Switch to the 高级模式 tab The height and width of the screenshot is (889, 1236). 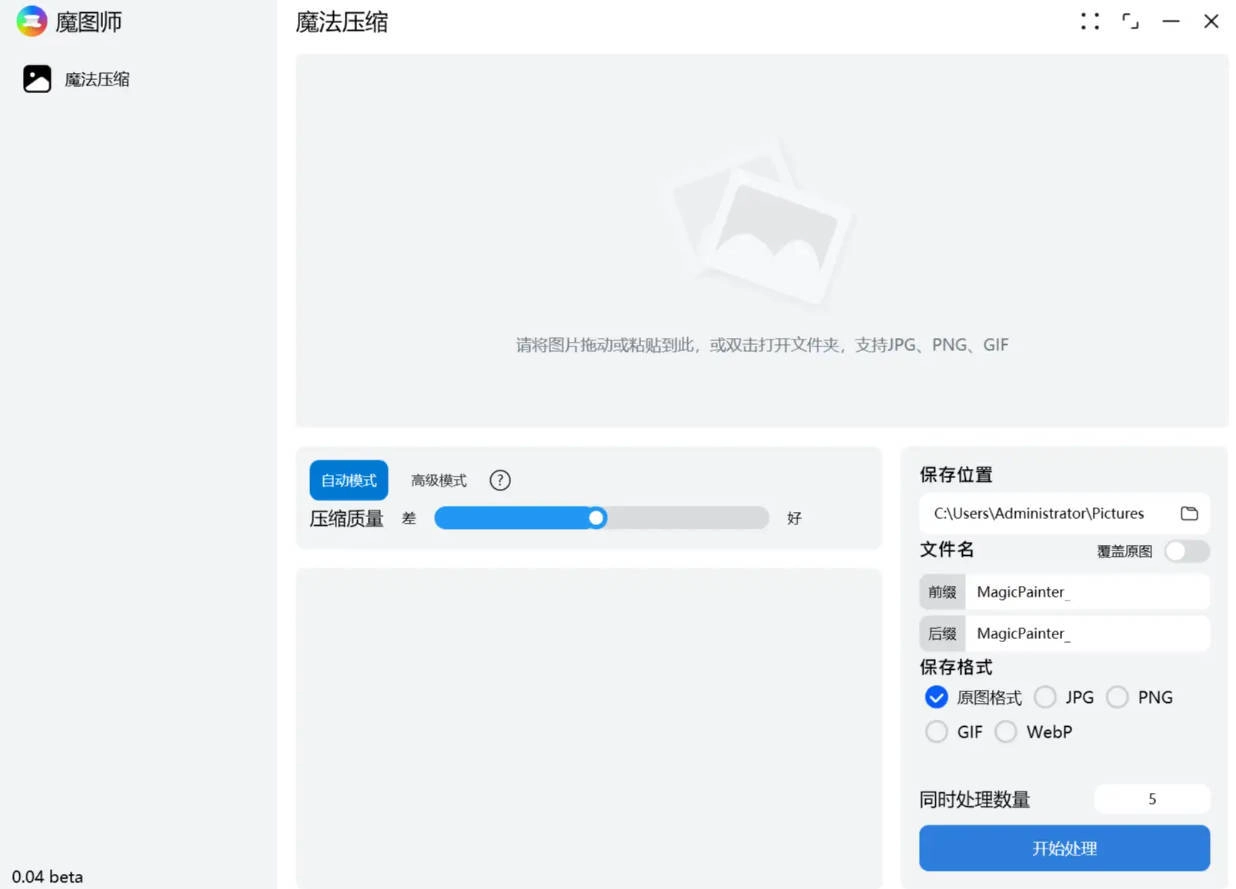tap(438, 480)
